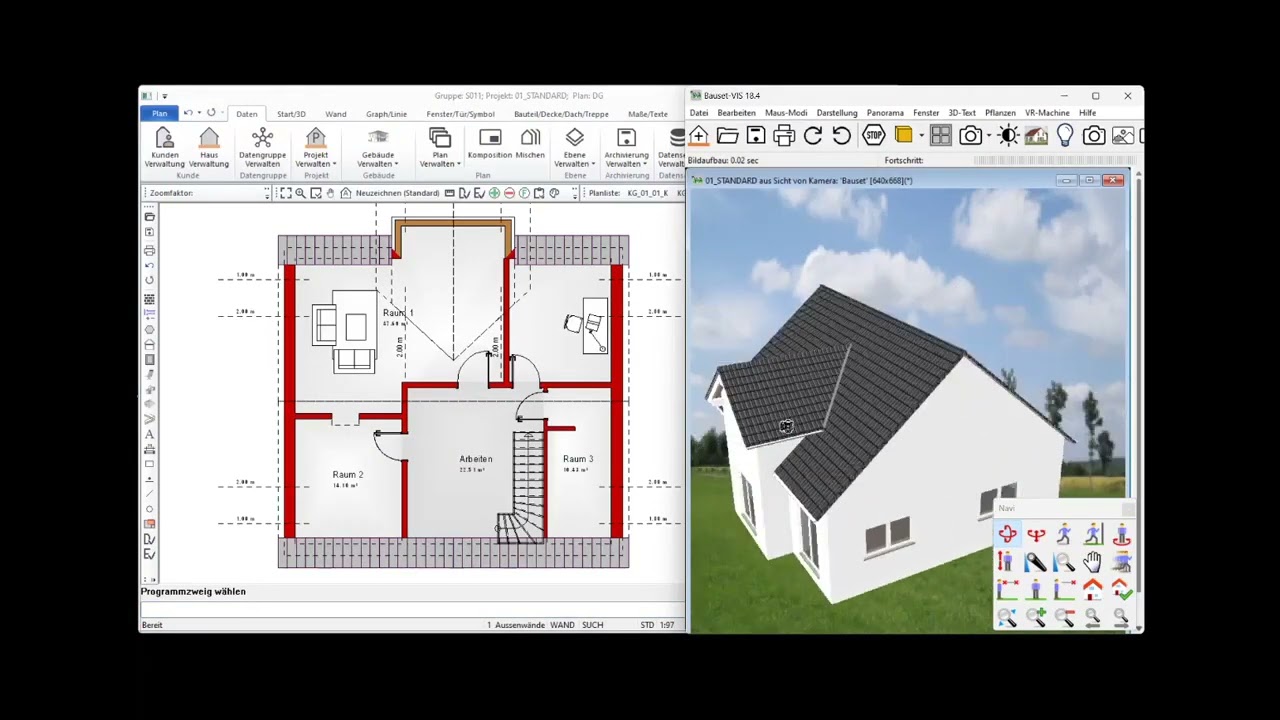The width and height of the screenshot is (1280, 720).
Task: Click the print icon in the VIS toolbar
Action: point(784,136)
